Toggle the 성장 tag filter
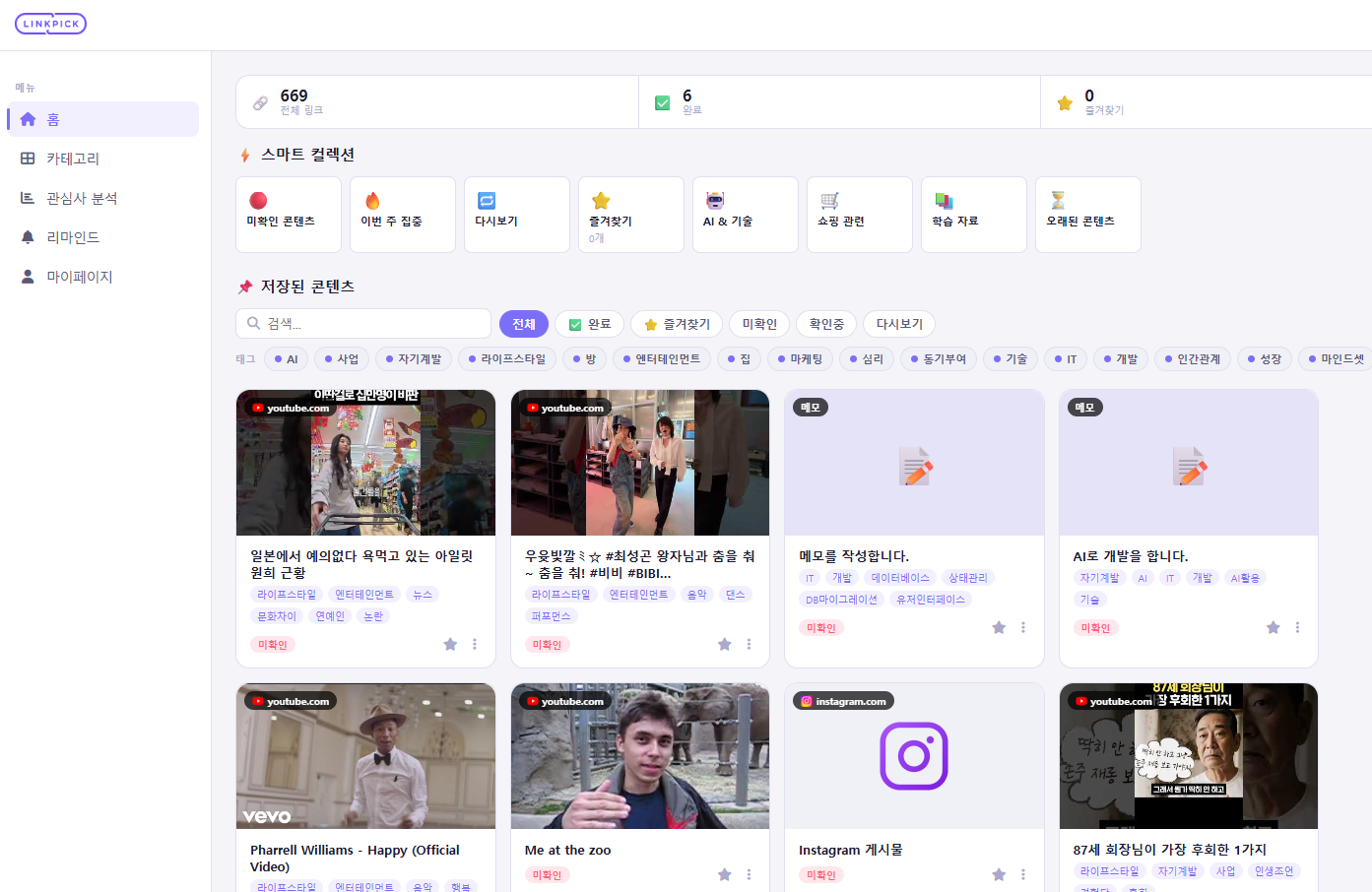The height and width of the screenshot is (892, 1372). pos(1265,359)
